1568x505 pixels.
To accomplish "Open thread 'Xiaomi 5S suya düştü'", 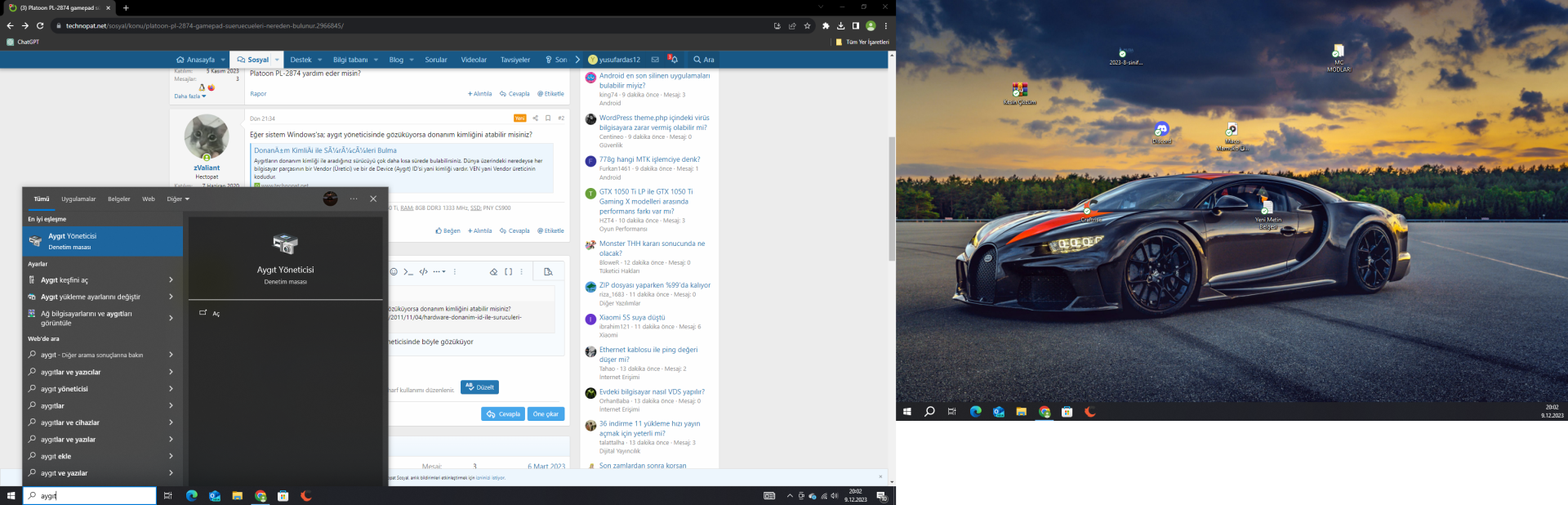I will (x=632, y=318).
